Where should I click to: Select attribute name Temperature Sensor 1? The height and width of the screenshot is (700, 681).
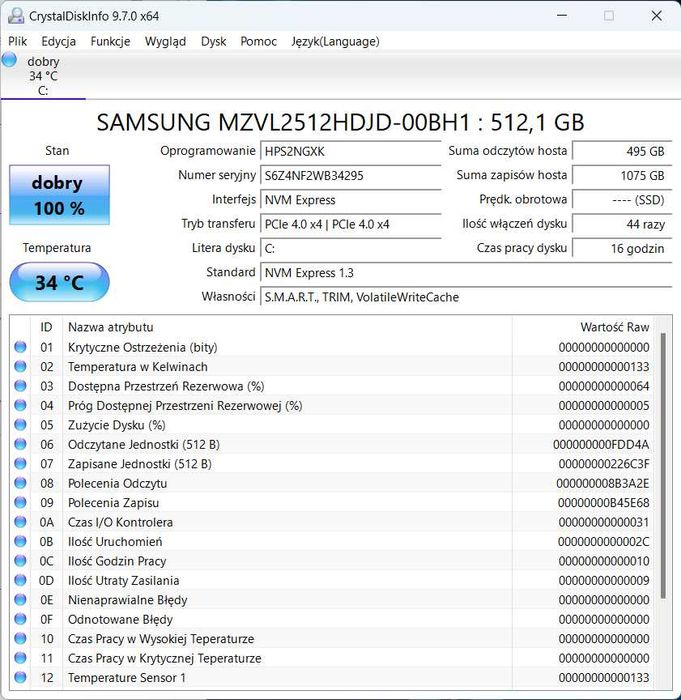(x=127, y=678)
